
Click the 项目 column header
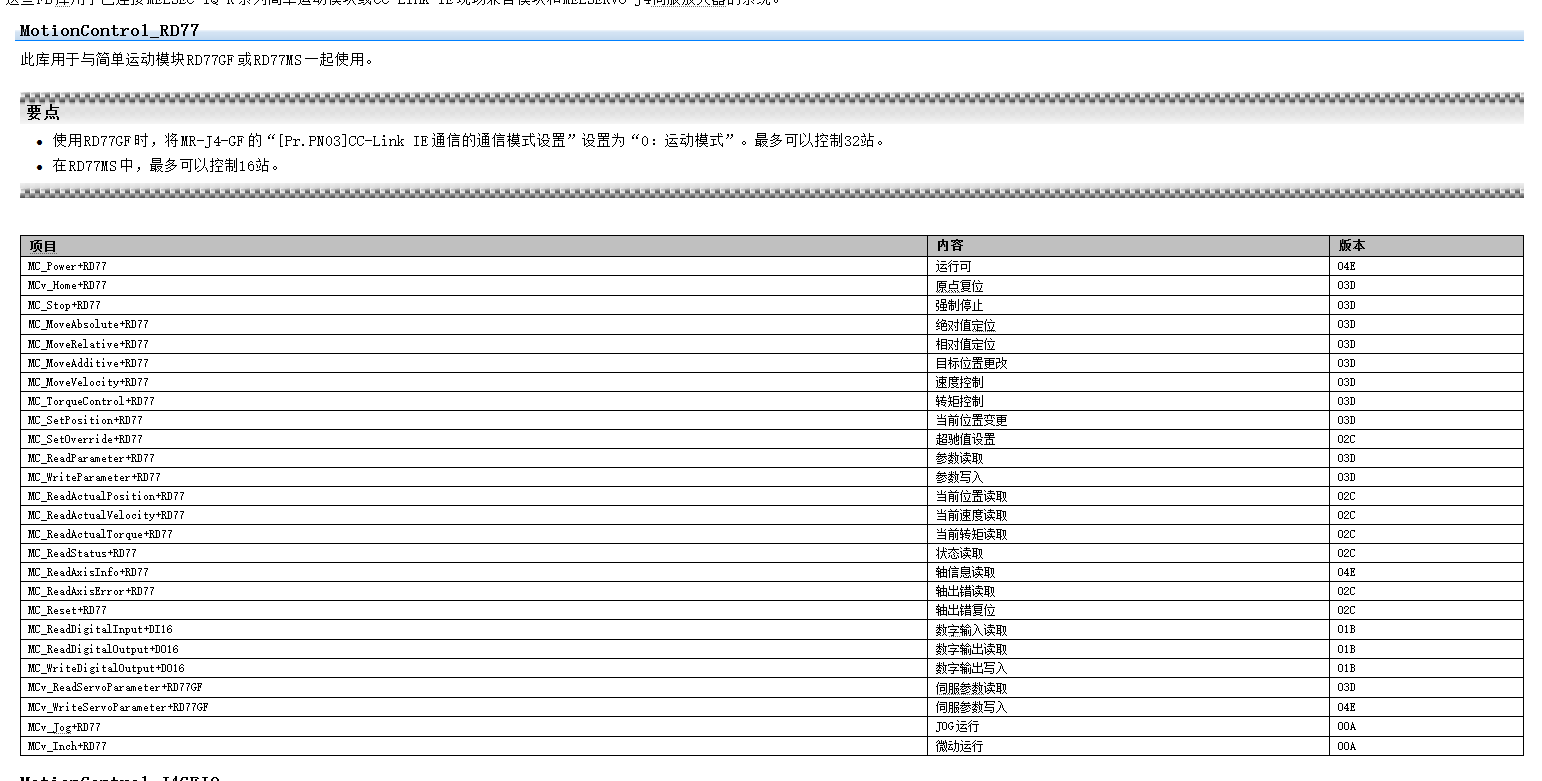coord(43,246)
